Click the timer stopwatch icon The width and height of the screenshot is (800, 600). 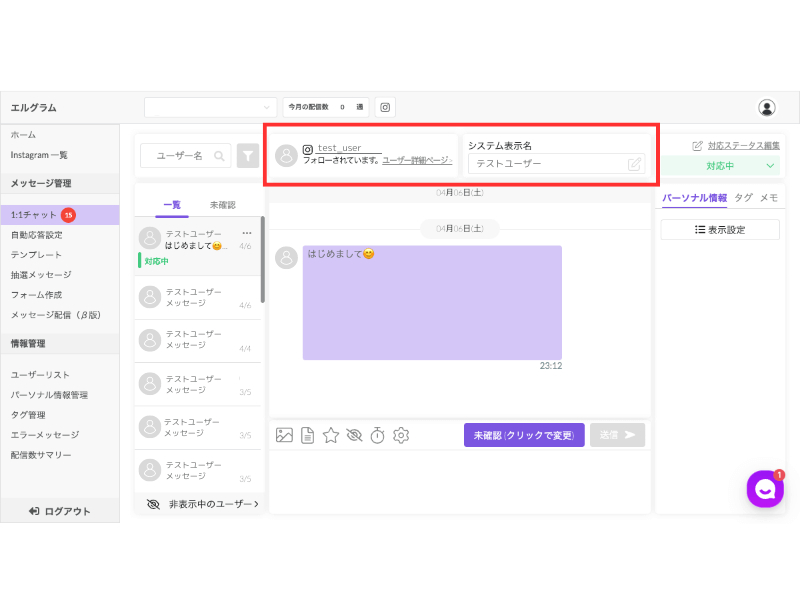(378, 435)
